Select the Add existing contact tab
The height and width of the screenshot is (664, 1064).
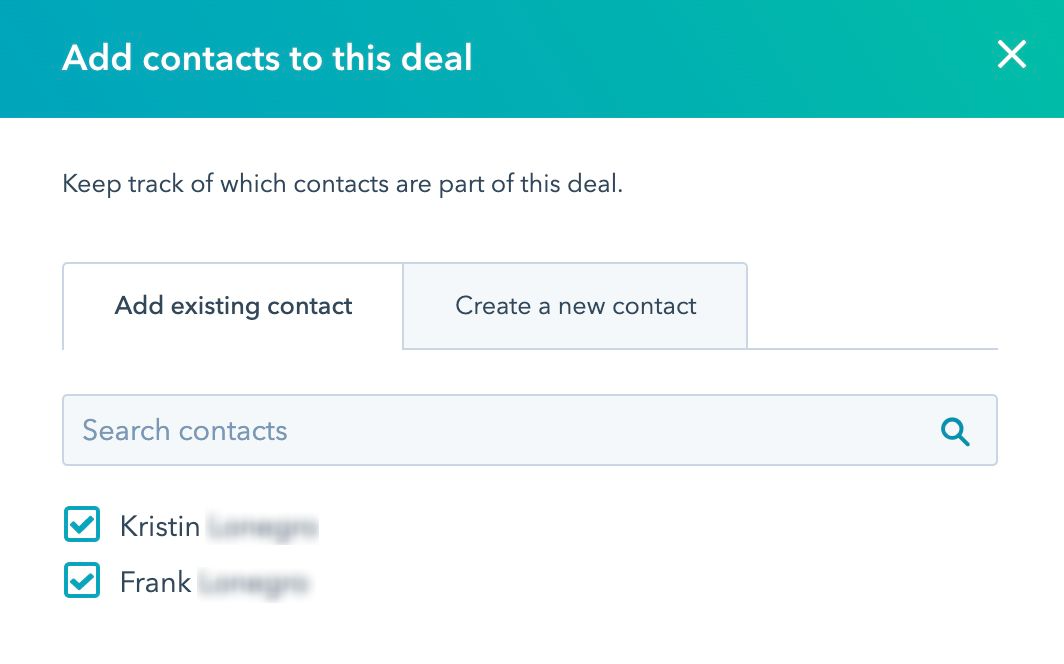[233, 306]
